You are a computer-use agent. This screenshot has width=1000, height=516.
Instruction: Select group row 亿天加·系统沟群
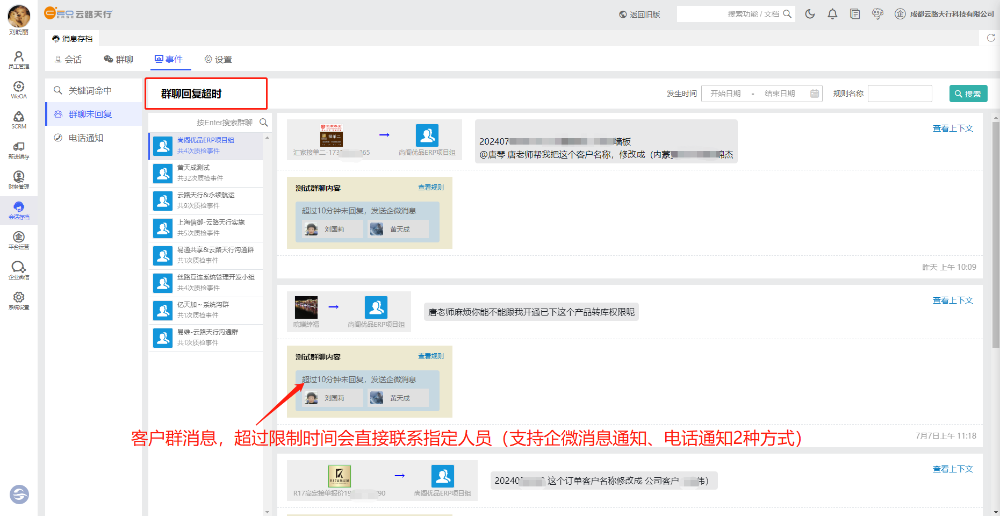(x=205, y=310)
